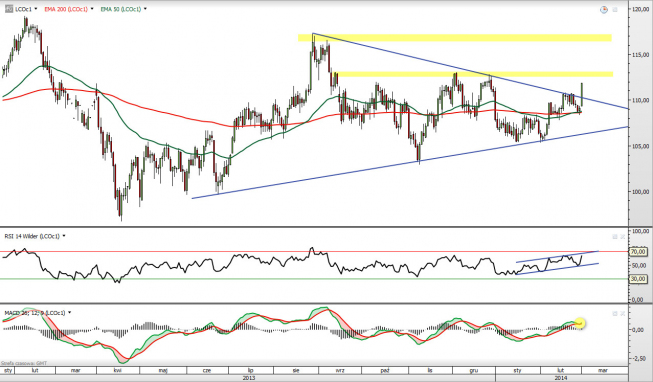Open the RSI 14 Wilder dropdown arrow
This screenshot has height=382, width=653.
click(64, 236)
